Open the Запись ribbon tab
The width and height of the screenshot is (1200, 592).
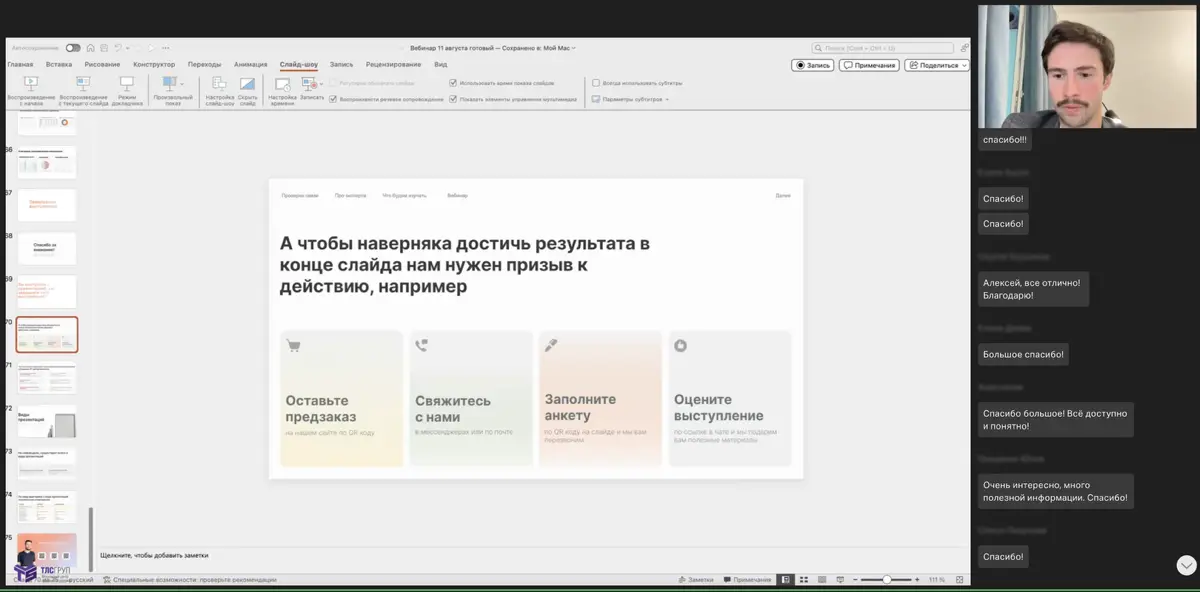(341, 64)
